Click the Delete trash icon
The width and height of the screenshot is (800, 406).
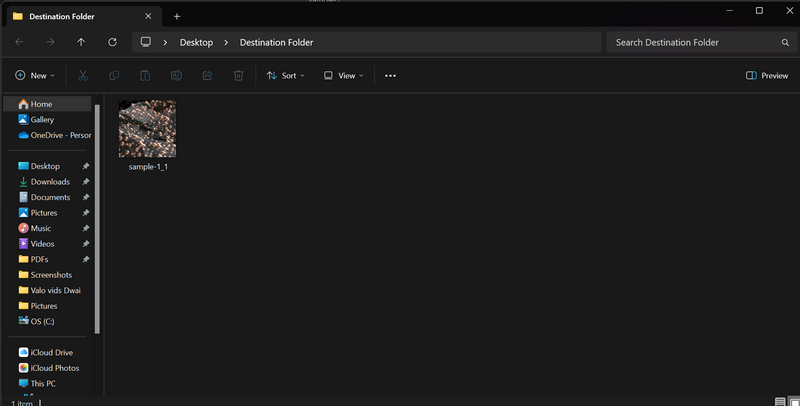point(238,75)
